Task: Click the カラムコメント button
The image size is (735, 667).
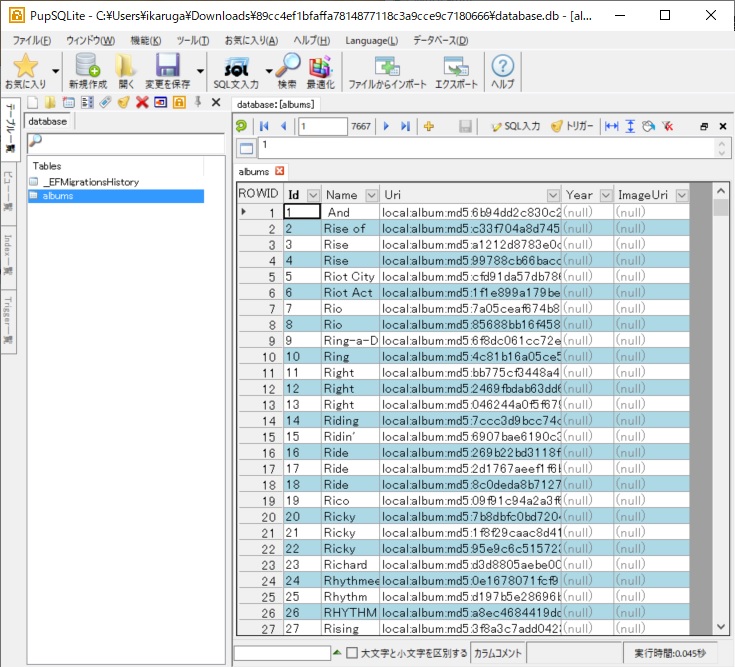Action: point(497,653)
